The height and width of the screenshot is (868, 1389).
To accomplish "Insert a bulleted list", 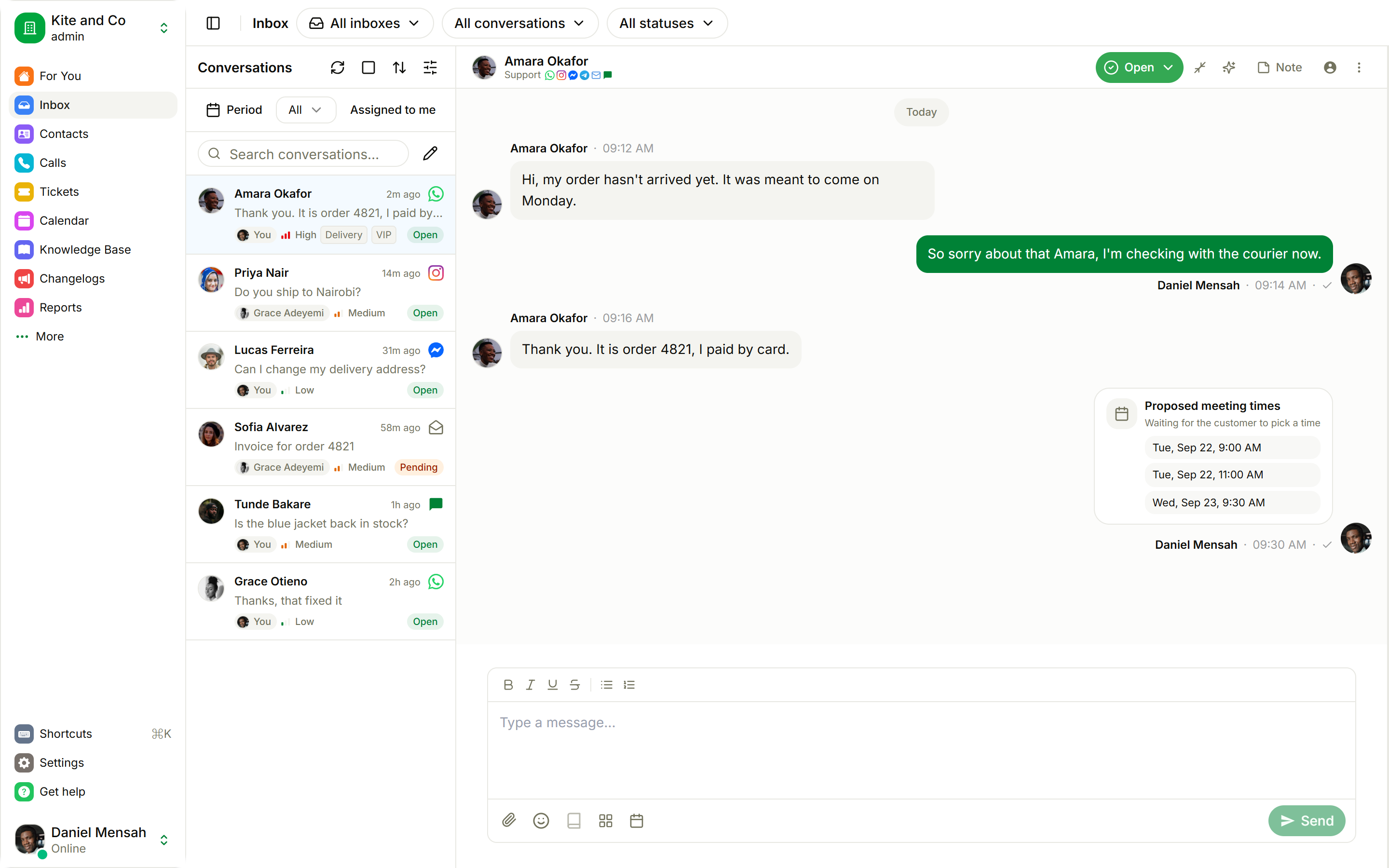I will [607, 684].
